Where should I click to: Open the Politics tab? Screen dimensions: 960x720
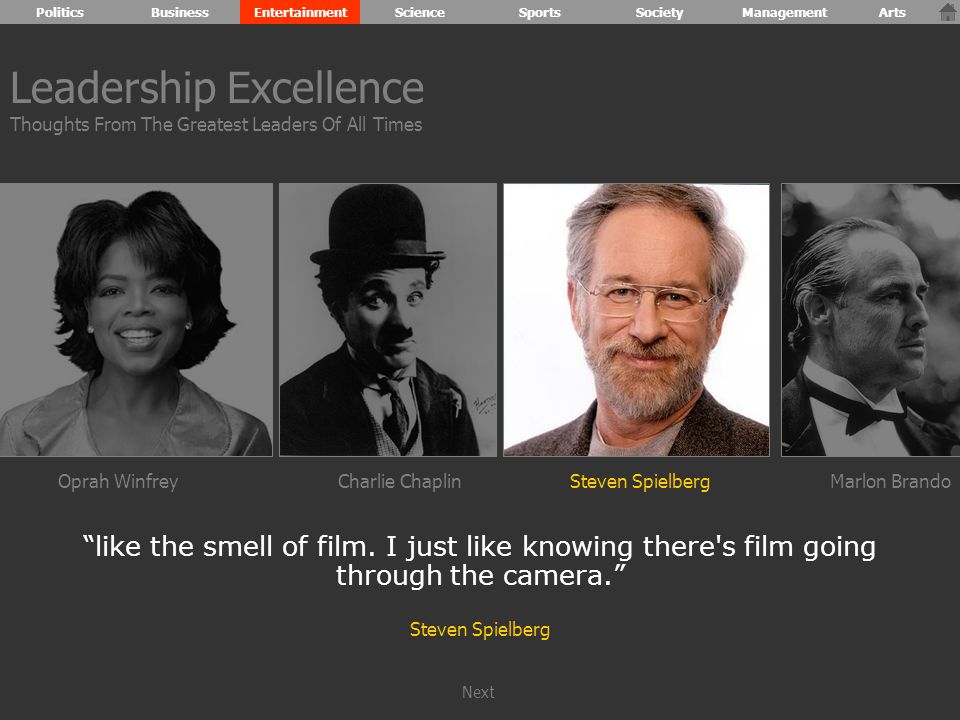tap(60, 12)
